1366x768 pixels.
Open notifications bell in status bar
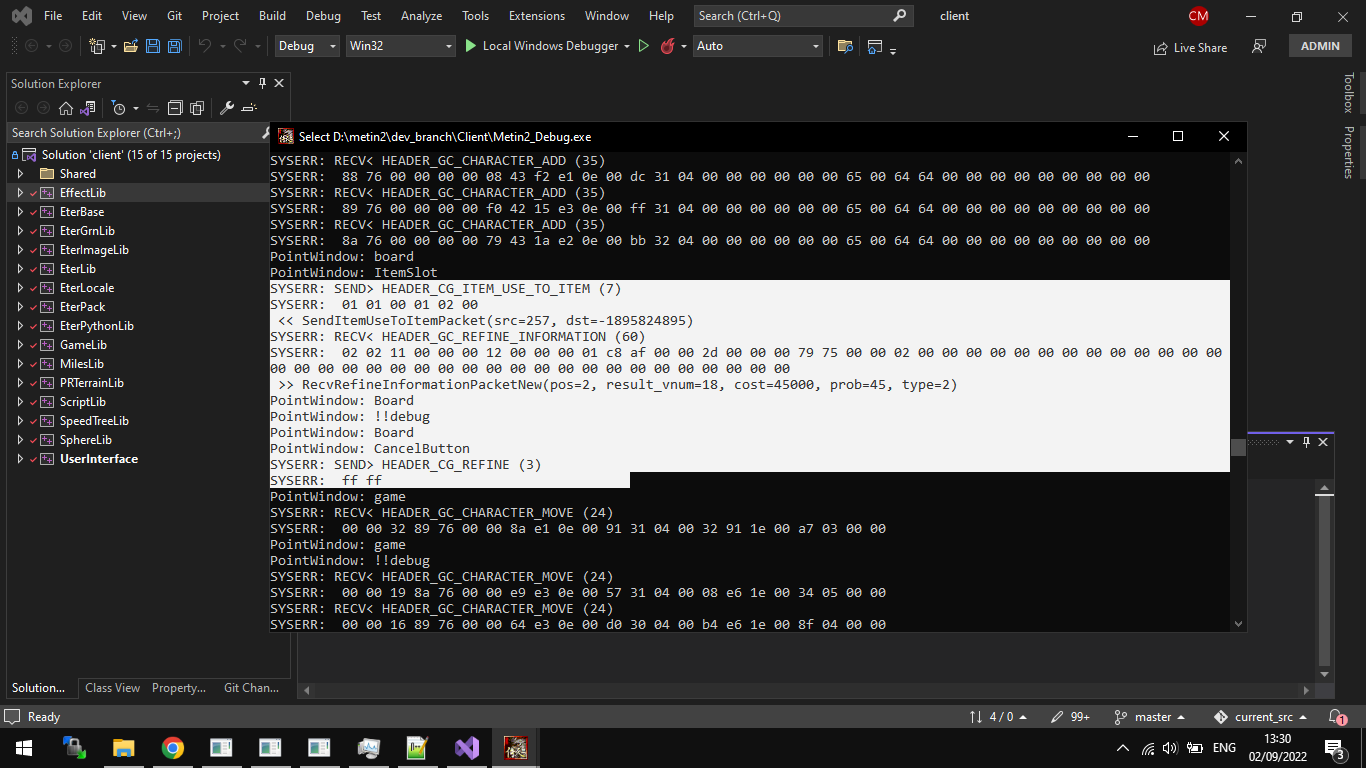point(1337,717)
